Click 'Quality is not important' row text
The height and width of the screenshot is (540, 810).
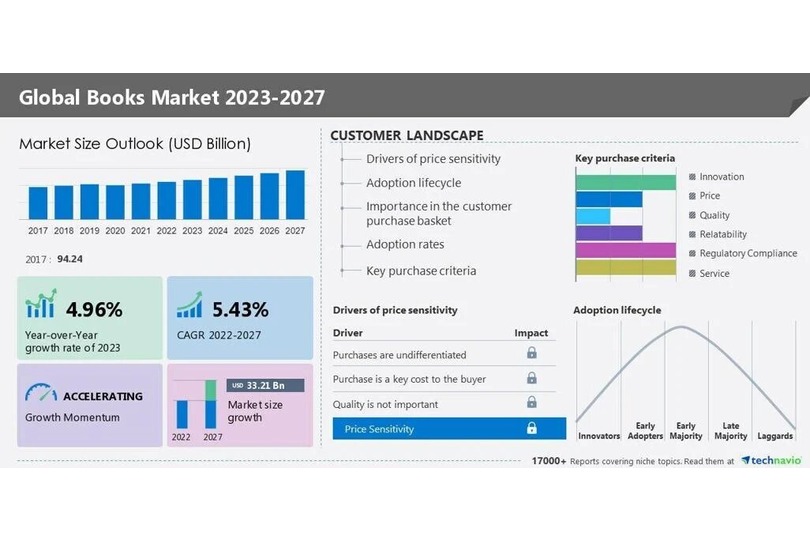(385, 404)
